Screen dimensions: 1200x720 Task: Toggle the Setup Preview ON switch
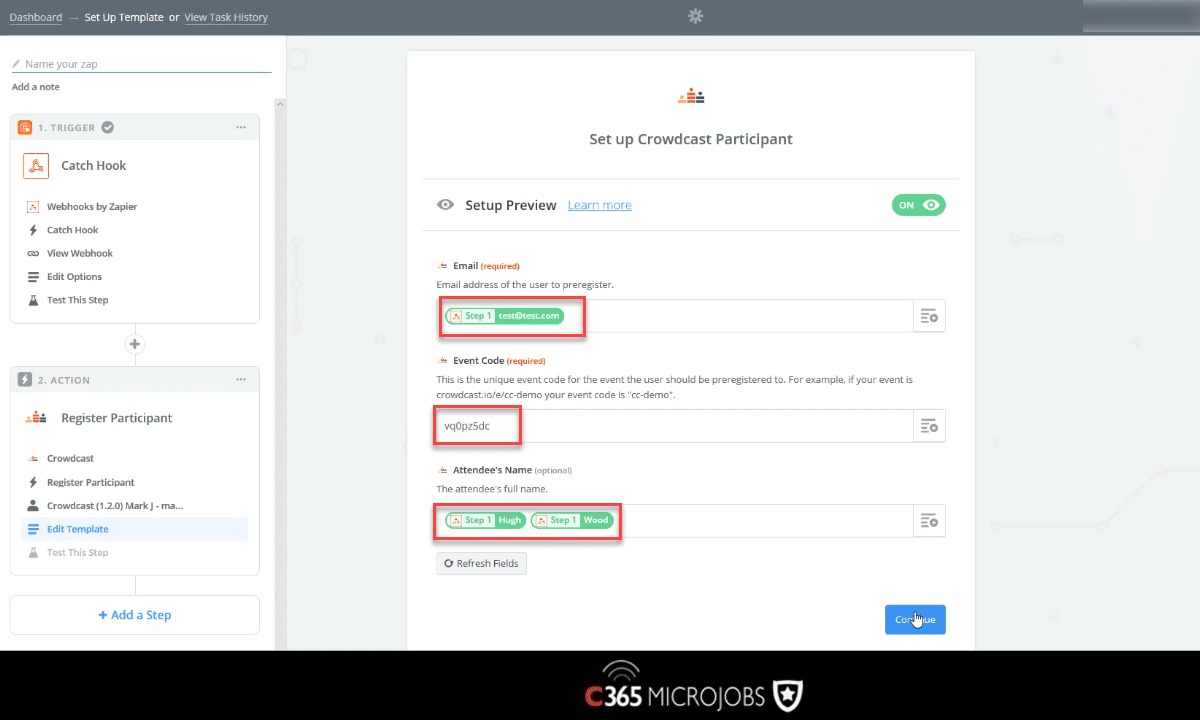pos(919,205)
